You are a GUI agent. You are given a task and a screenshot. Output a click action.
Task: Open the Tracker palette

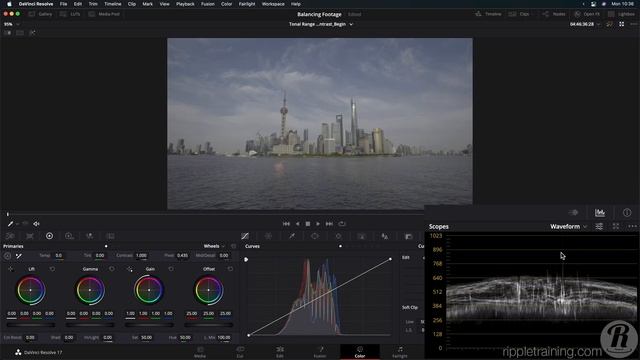click(338, 236)
